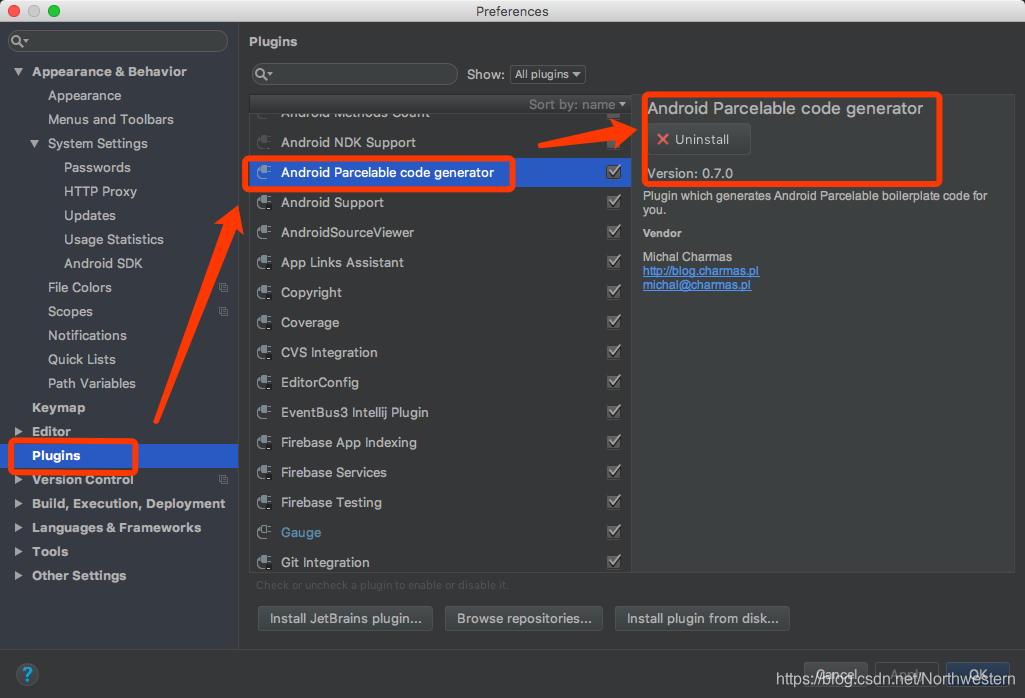Image resolution: width=1025 pixels, height=698 pixels.
Task: Click the plugin icon beside Copyright
Action: [x=264, y=293]
